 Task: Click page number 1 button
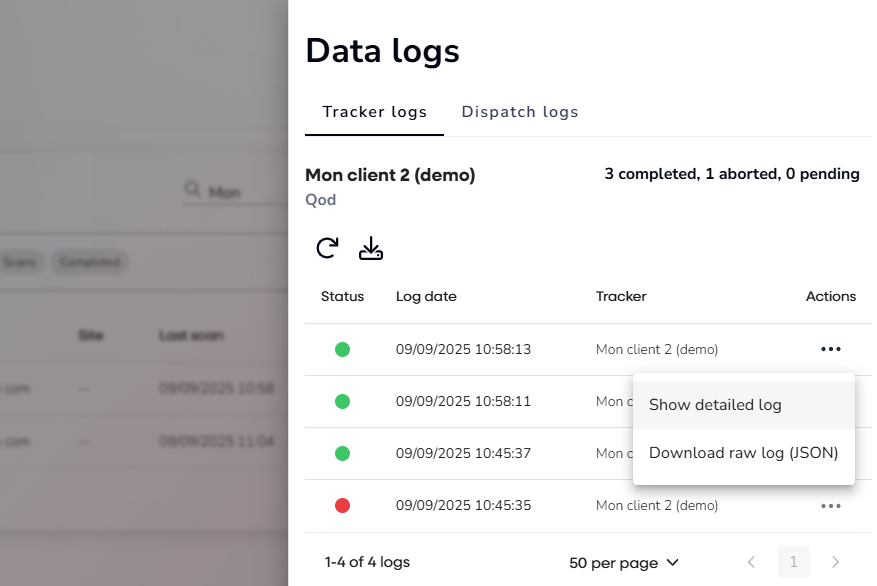tap(794, 563)
